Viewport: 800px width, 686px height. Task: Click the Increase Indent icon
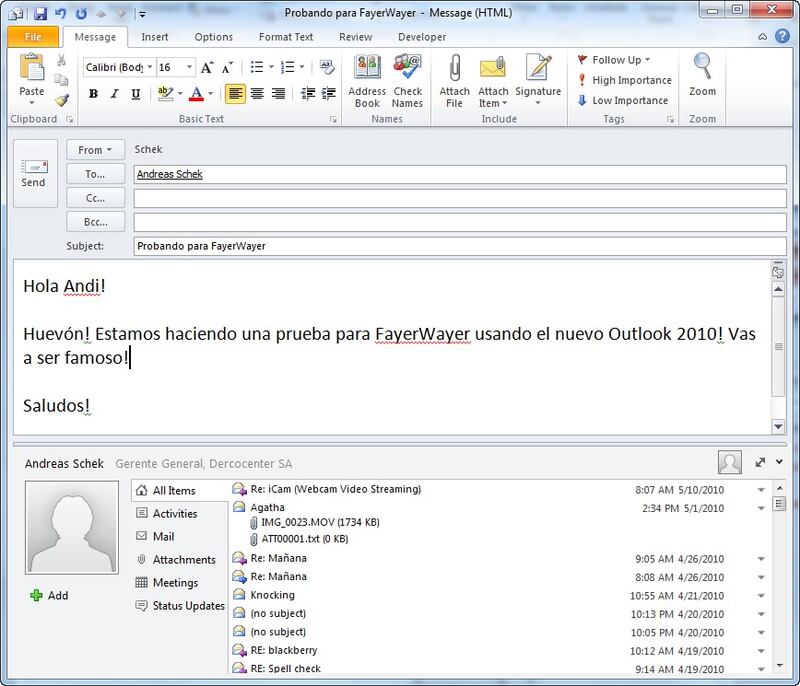[x=328, y=94]
